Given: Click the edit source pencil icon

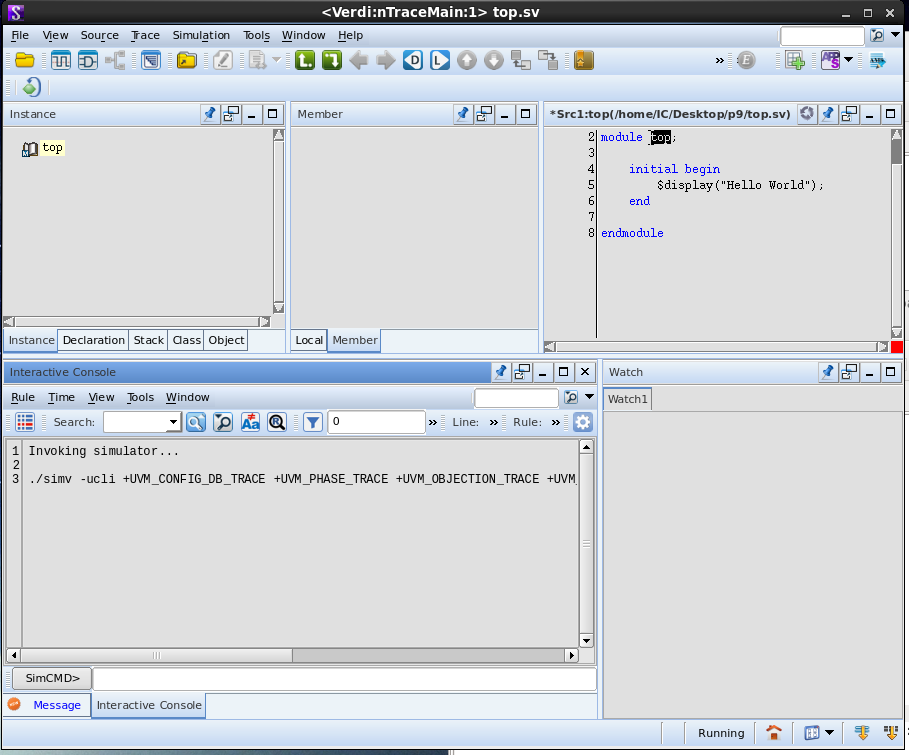Looking at the screenshot, I should point(223,60).
